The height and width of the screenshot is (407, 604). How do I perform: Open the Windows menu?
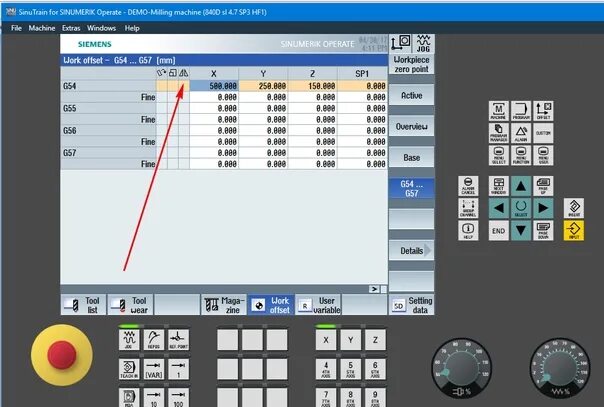(101, 28)
